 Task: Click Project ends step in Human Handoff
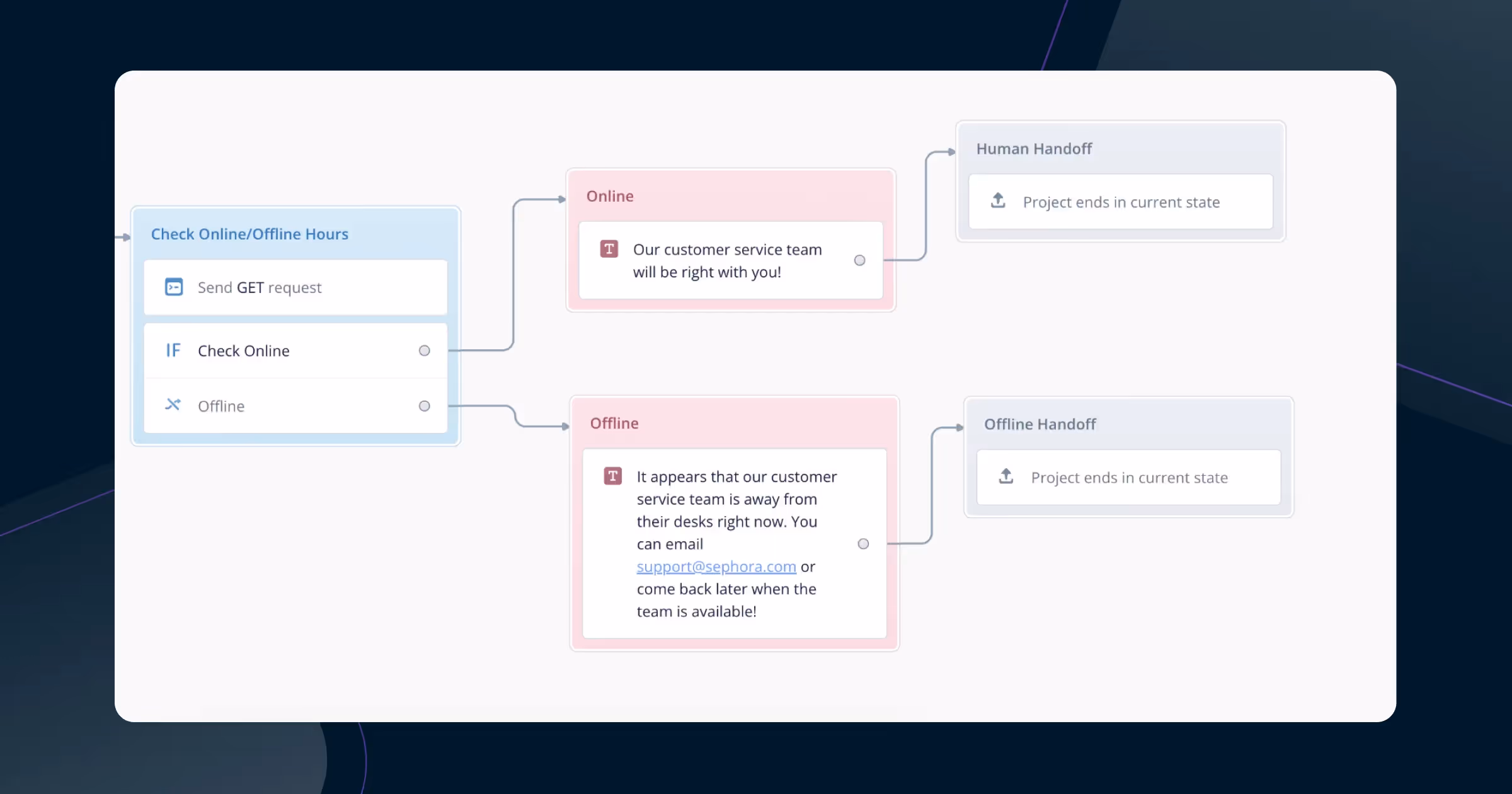[1120, 202]
